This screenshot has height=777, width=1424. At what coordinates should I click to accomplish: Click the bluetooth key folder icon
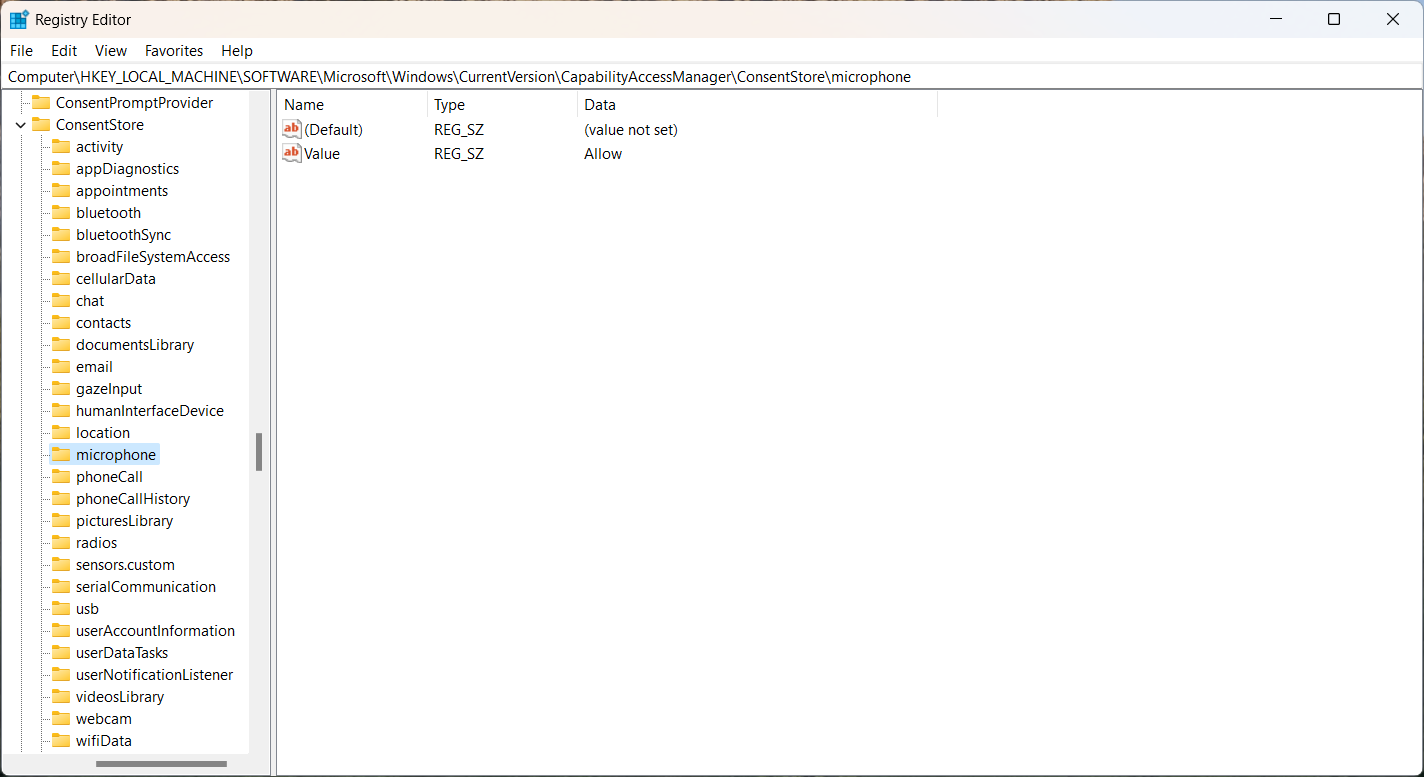[x=63, y=212]
